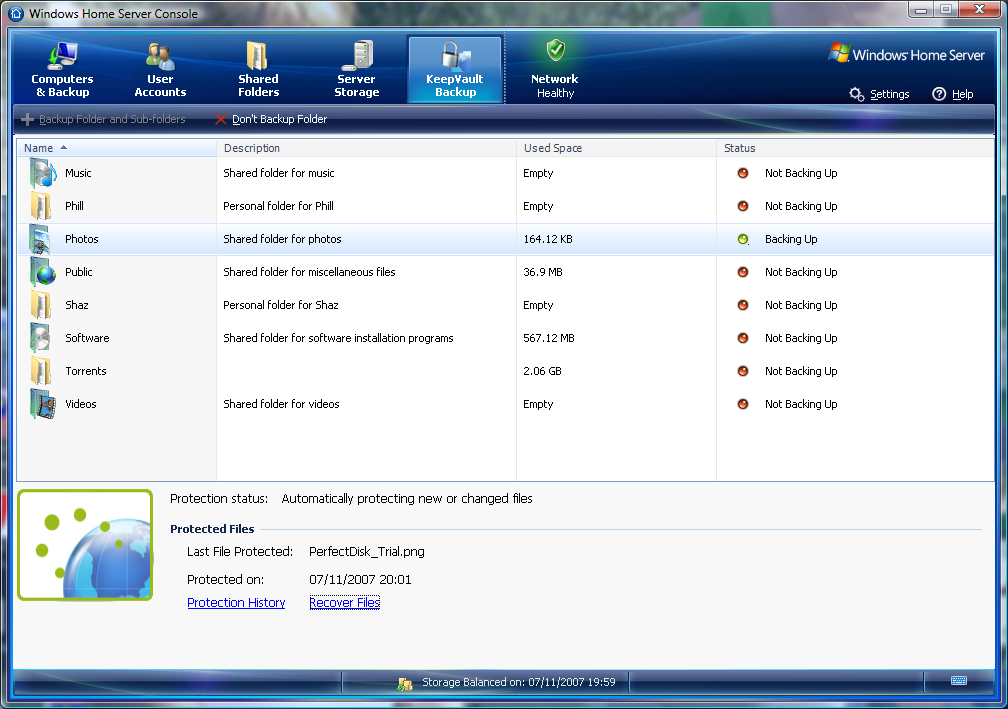
Task: Sort by the Description column header
Action: pos(366,148)
